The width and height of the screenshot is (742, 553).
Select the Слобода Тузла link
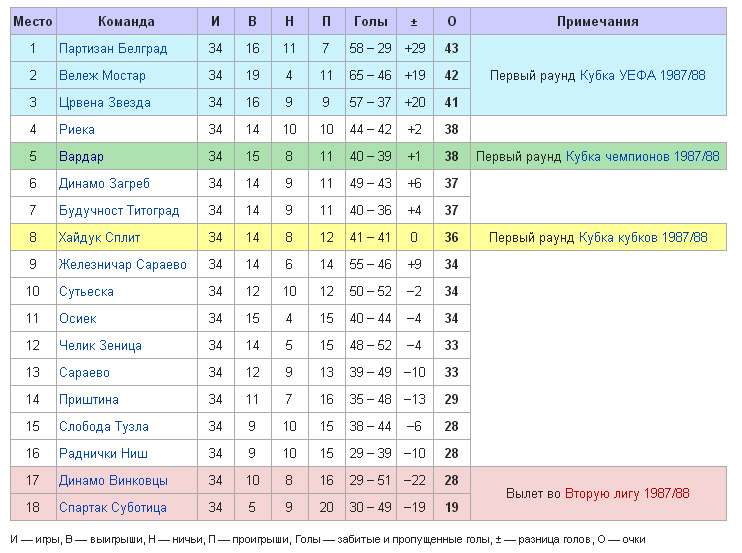click(x=104, y=426)
